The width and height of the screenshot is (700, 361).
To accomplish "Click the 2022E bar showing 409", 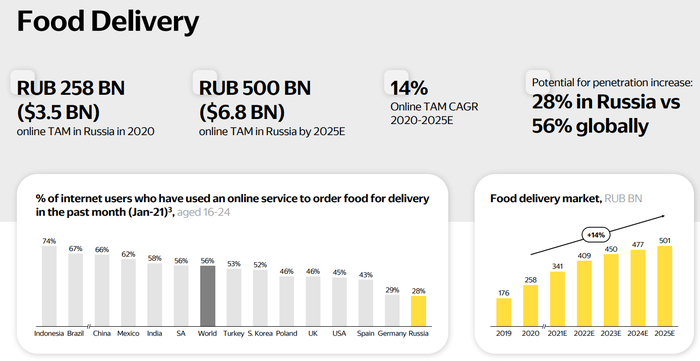I will [584, 294].
